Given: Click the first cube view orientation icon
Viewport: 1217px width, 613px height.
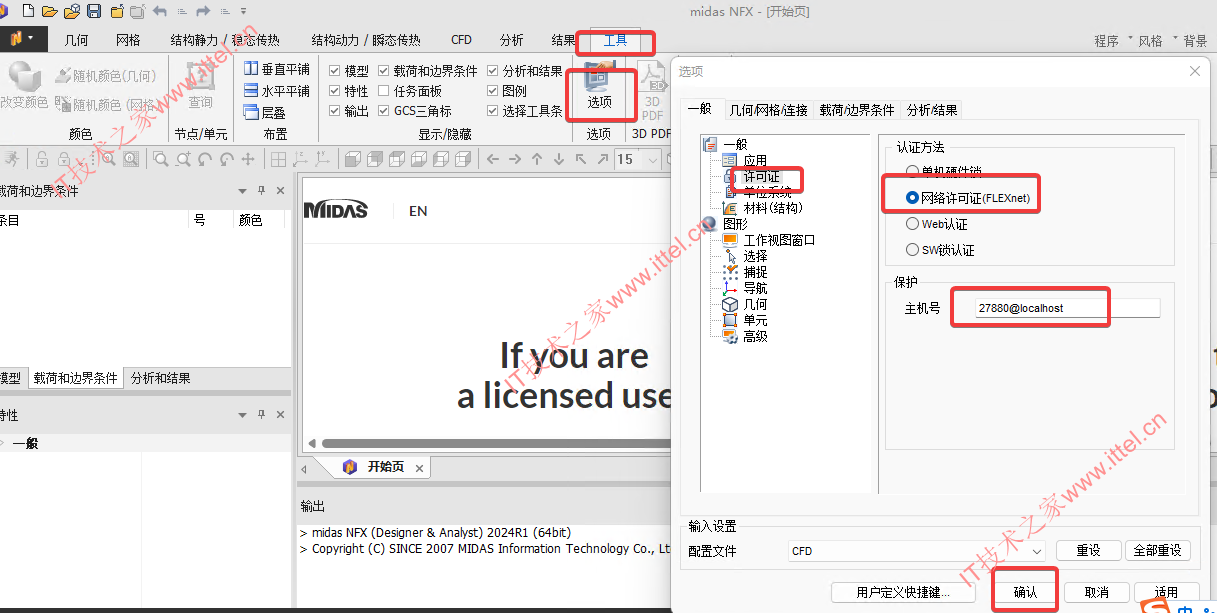Looking at the screenshot, I should [x=352, y=159].
